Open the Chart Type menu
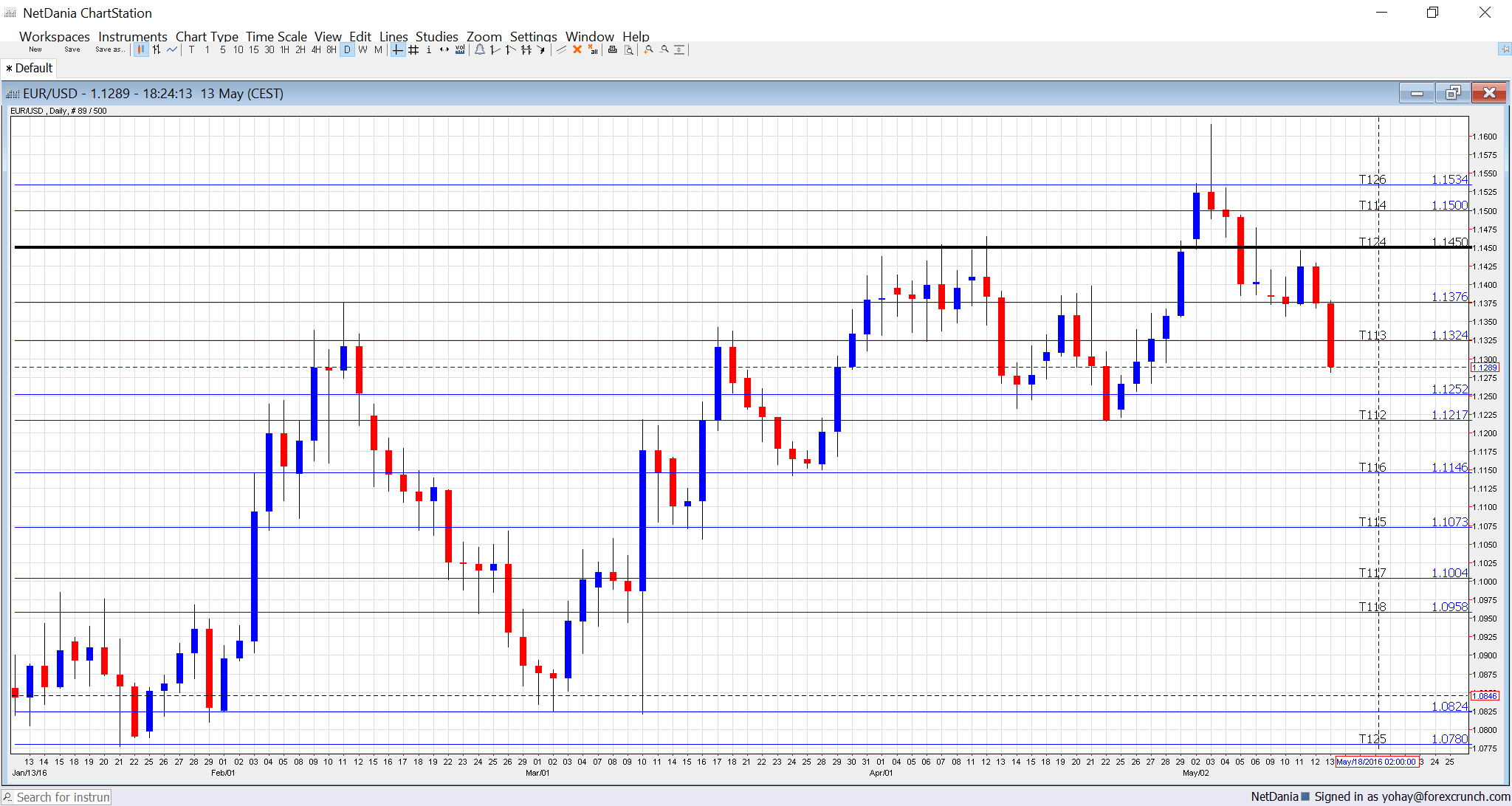 207,36
